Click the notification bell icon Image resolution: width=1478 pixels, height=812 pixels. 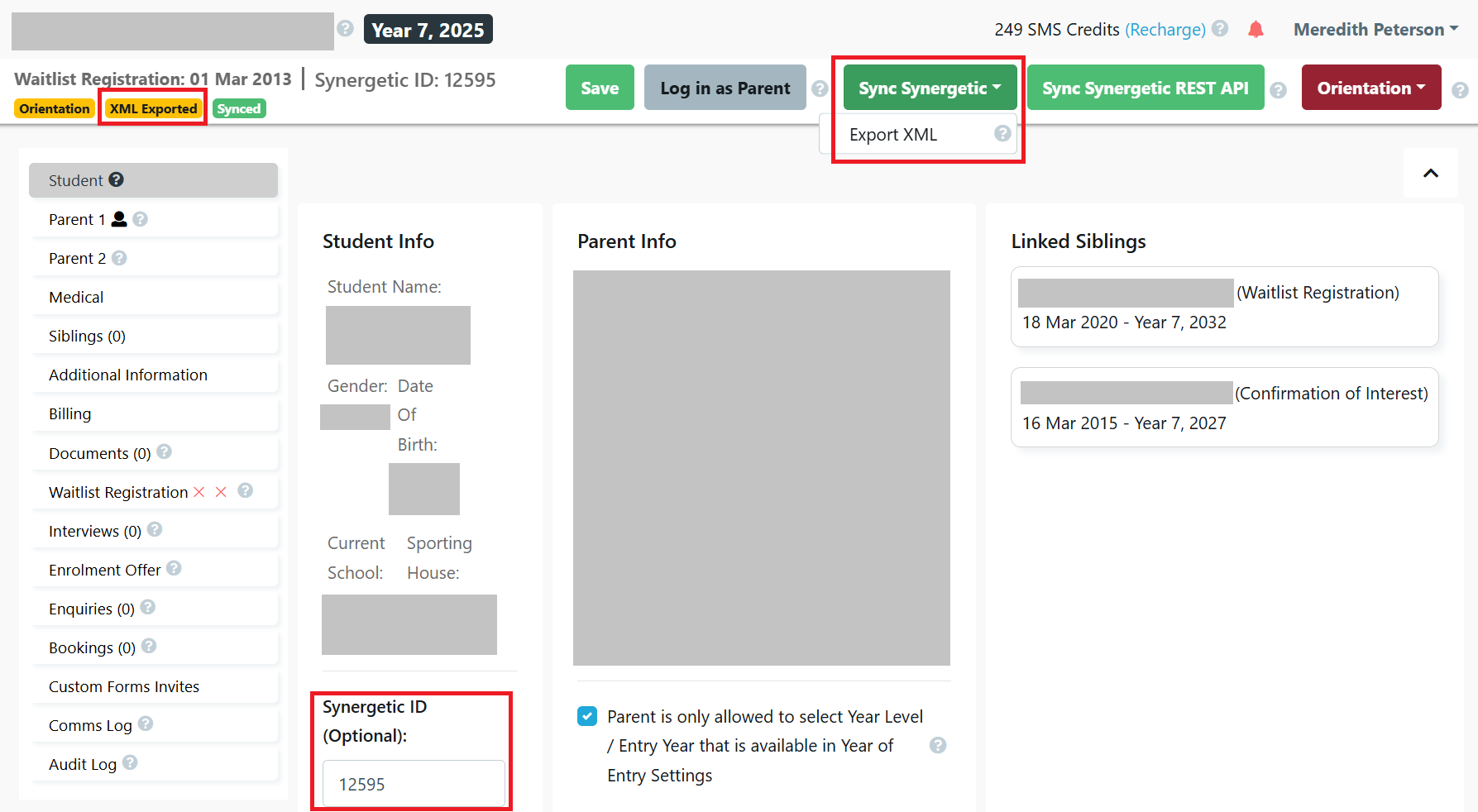pyautogui.click(x=1256, y=28)
